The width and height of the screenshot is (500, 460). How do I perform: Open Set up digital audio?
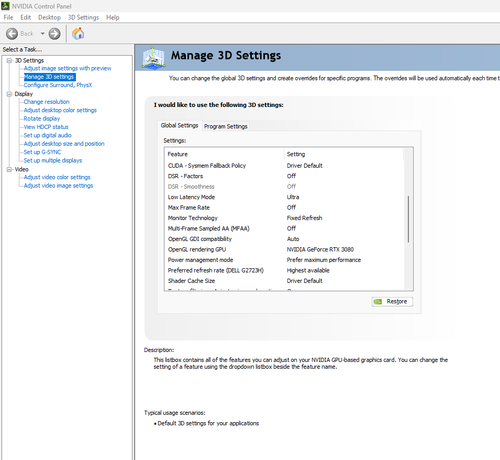coord(47,135)
